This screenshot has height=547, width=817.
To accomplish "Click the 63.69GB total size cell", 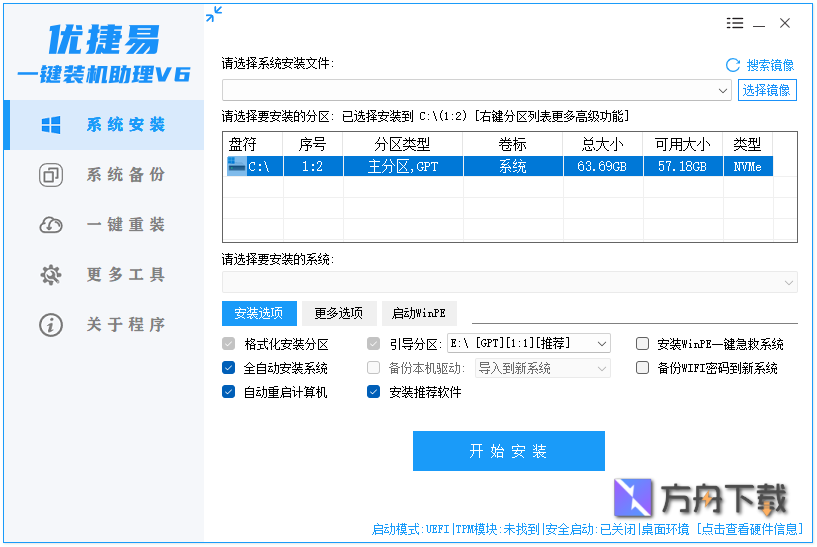I will [x=602, y=167].
